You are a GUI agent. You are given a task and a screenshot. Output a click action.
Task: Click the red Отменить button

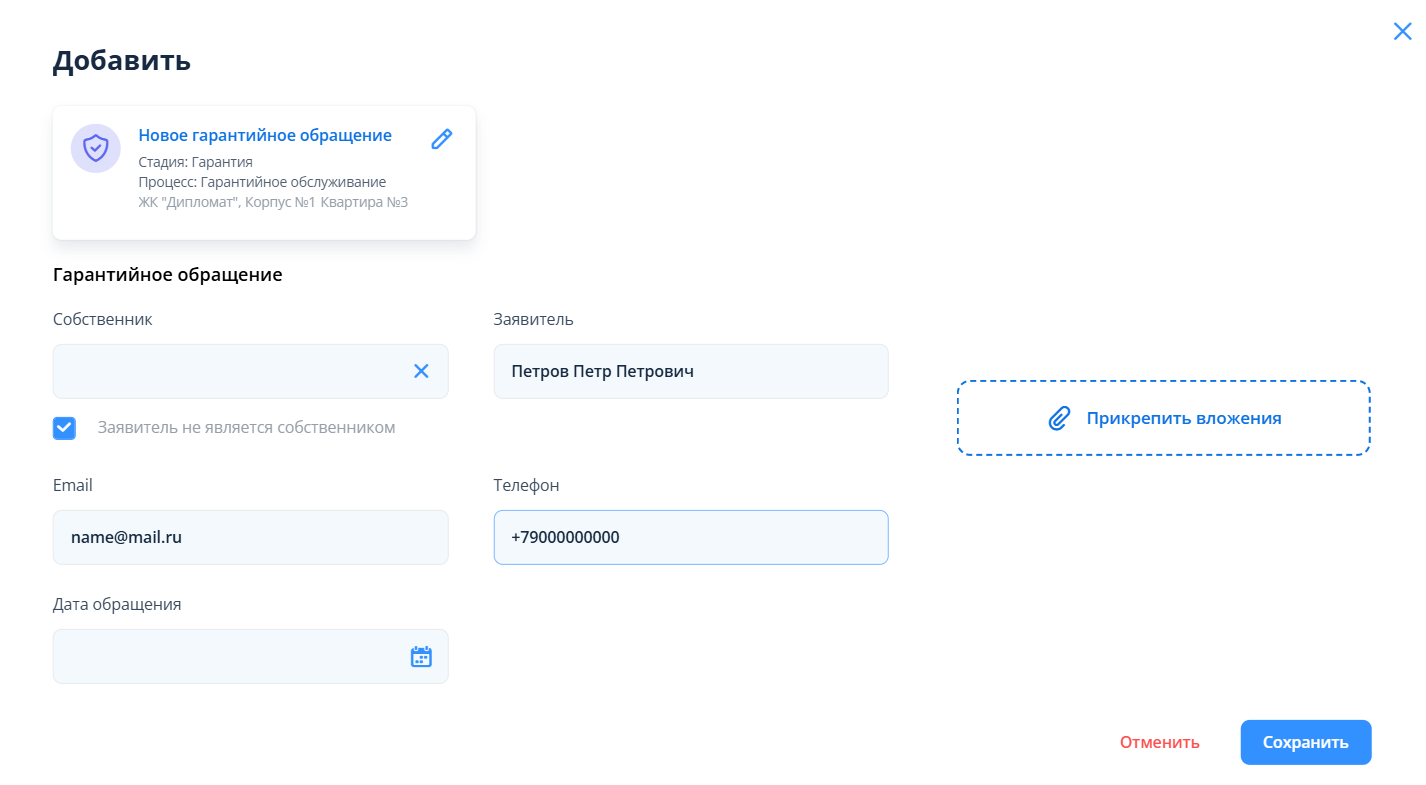coord(1159,742)
